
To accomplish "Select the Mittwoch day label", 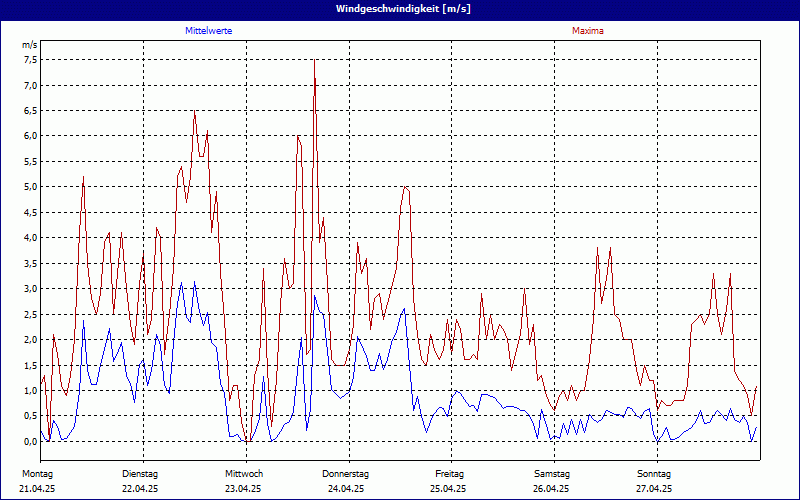I will pyautogui.click(x=244, y=473).
